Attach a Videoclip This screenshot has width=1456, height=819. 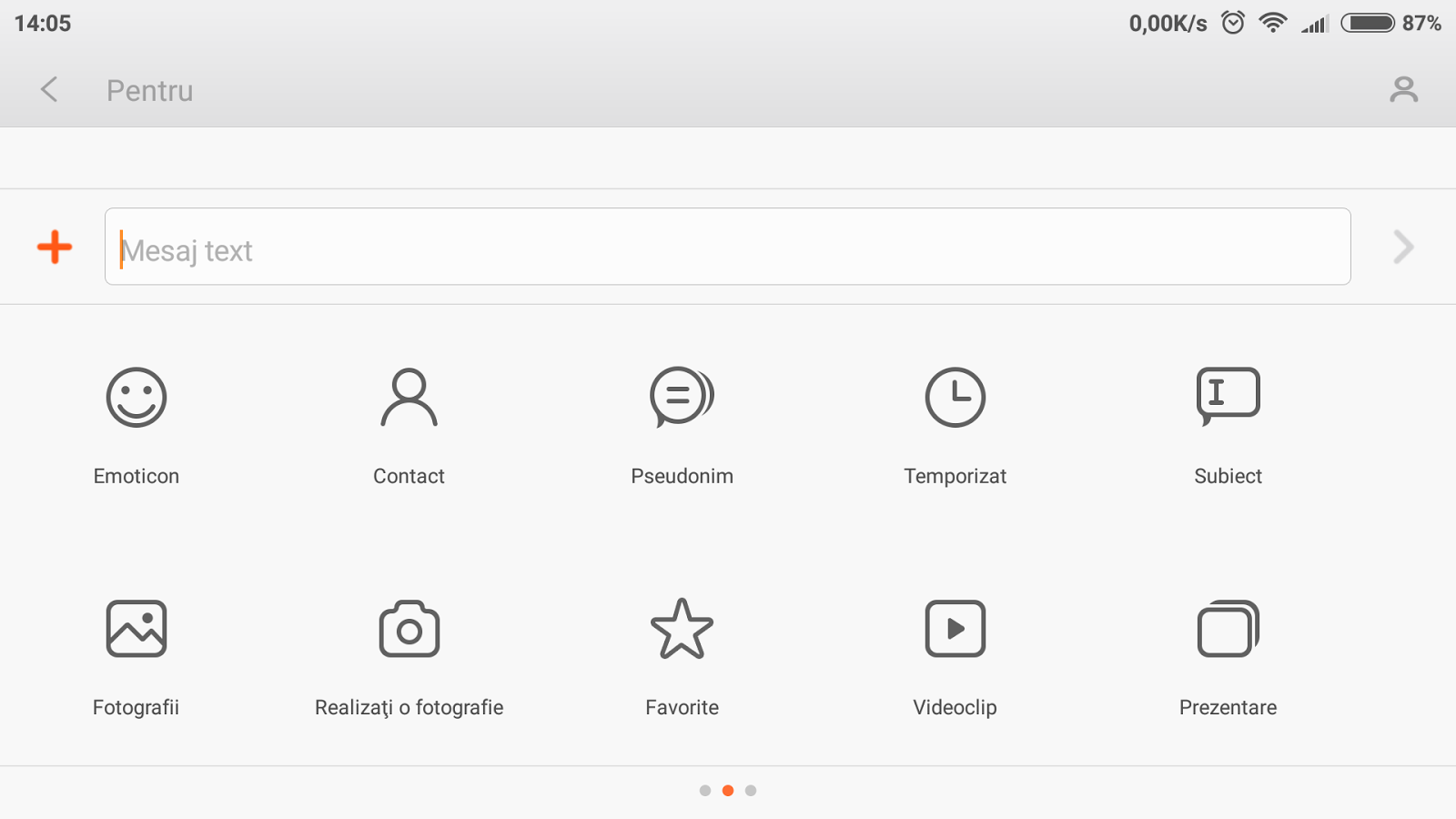coord(955,629)
